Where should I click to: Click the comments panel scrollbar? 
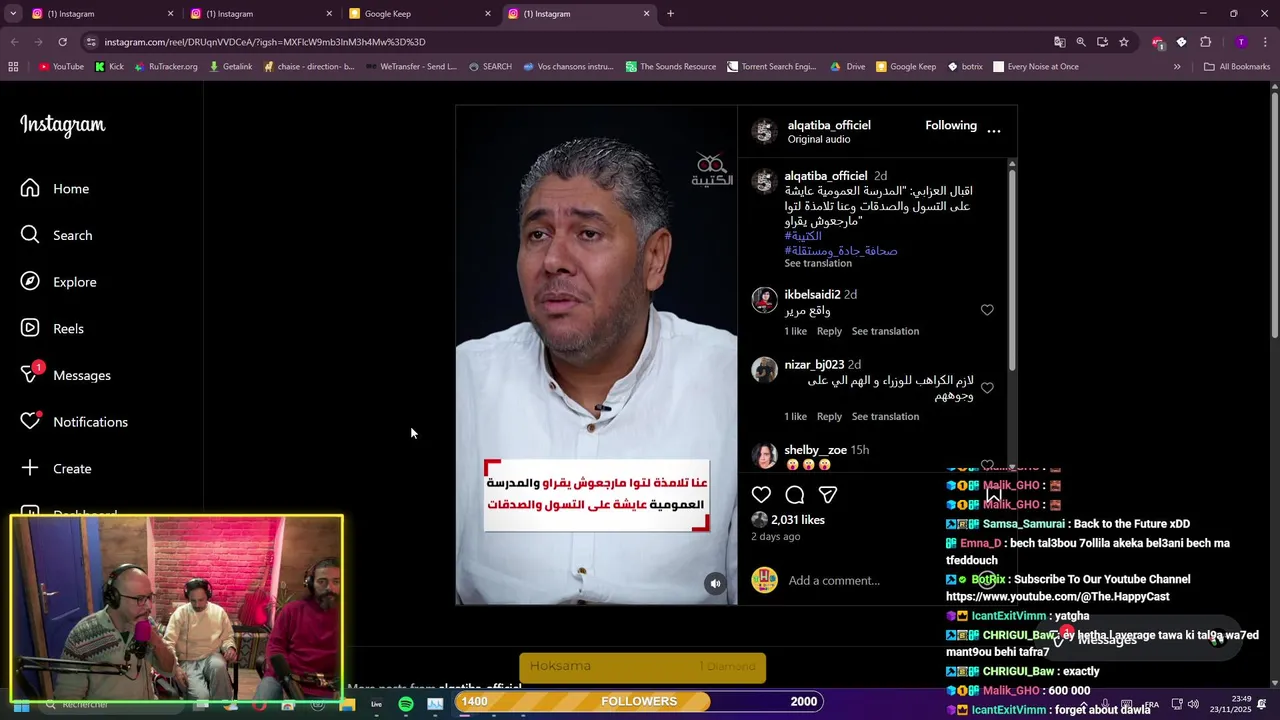(1012, 270)
